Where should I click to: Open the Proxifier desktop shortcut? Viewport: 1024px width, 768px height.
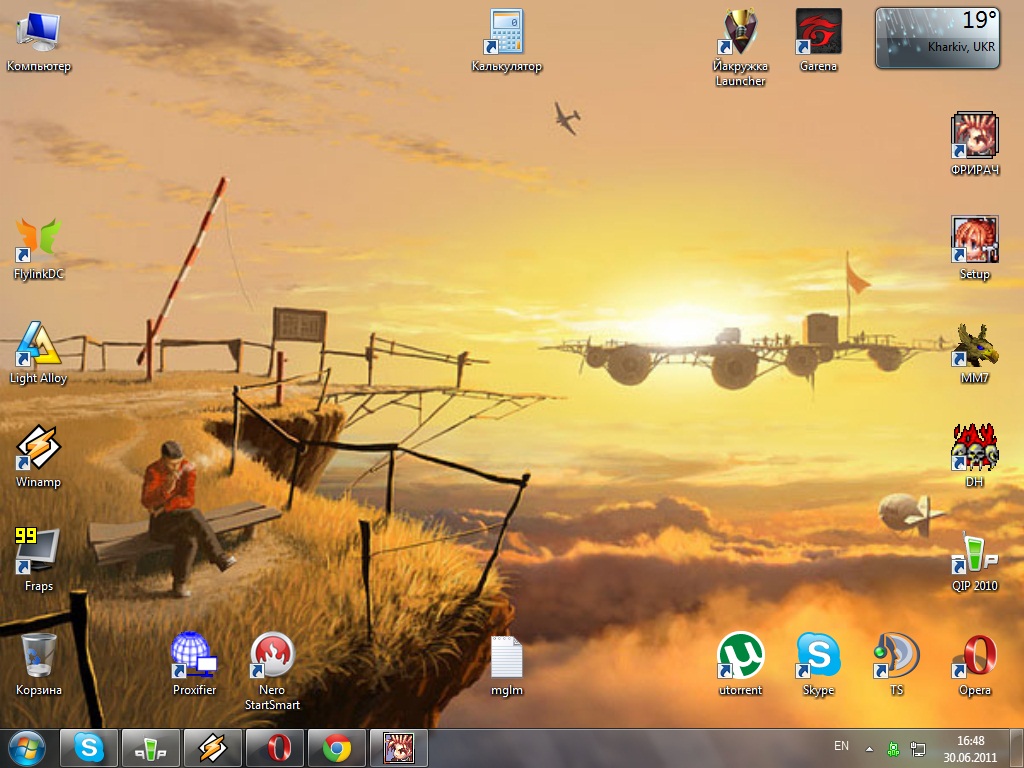tap(194, 664)
